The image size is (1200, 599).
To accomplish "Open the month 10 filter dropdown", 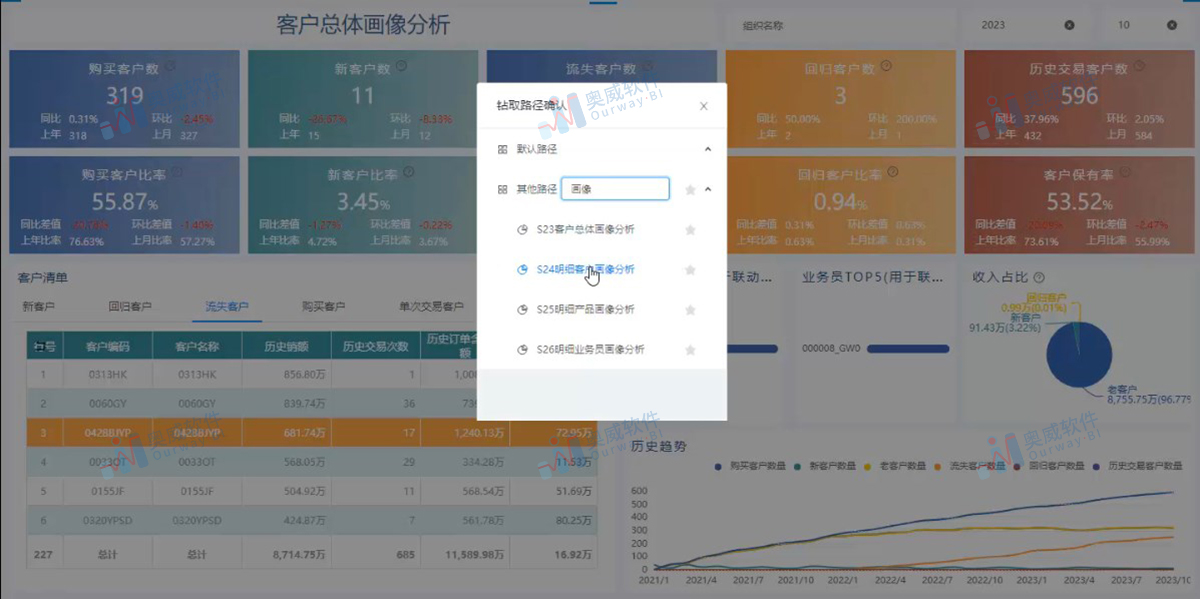I will [1145, 25].
